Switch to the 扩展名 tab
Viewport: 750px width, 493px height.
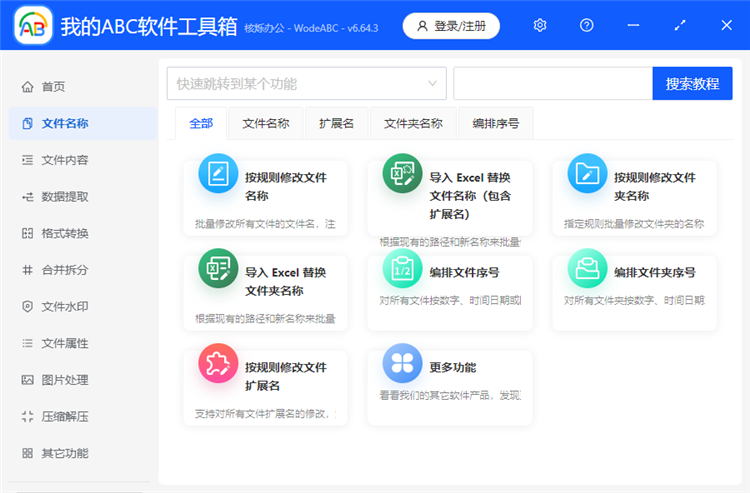click(336, 123)
